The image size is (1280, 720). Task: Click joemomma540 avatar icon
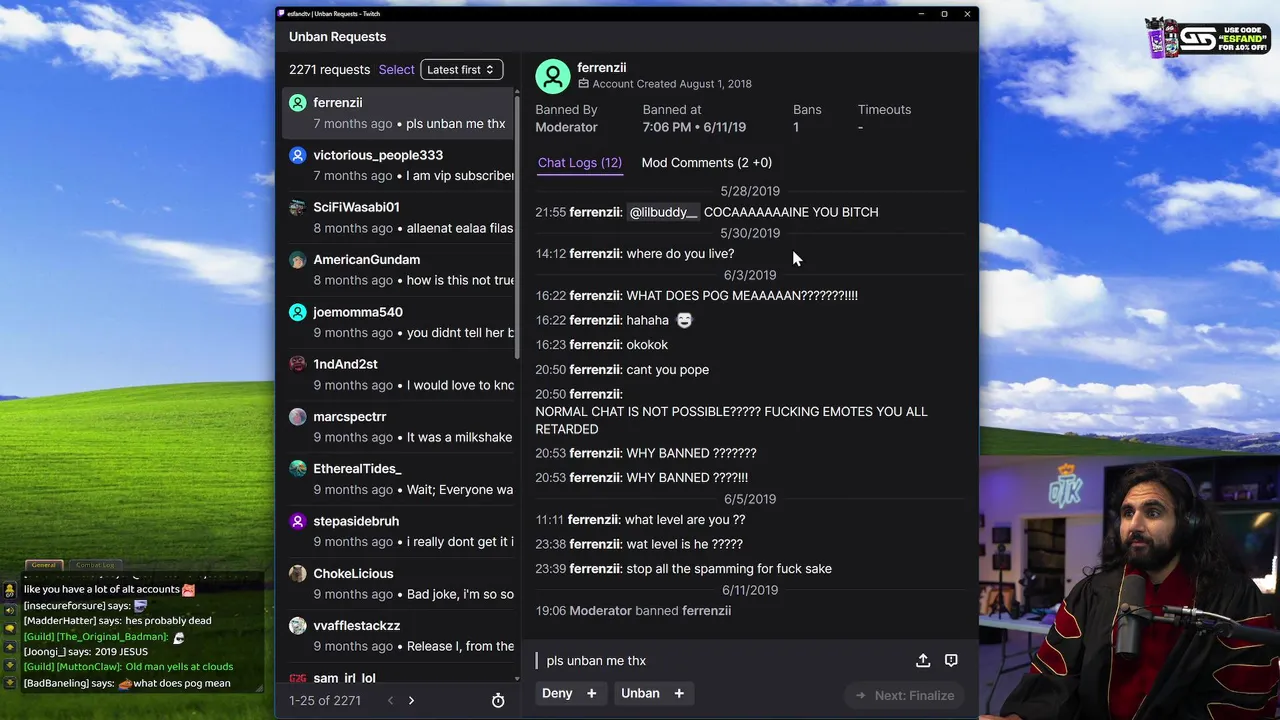(297, 312)
